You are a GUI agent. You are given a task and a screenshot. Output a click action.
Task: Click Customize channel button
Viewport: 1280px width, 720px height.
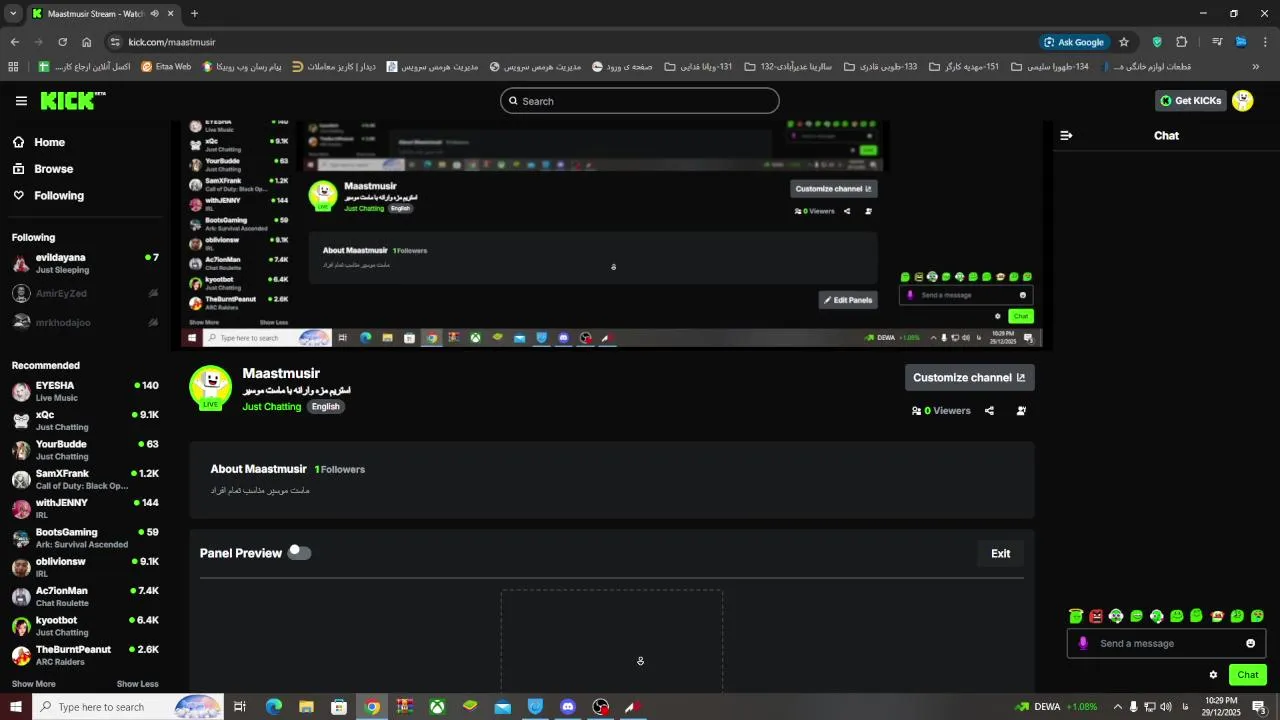click(969, 377)
